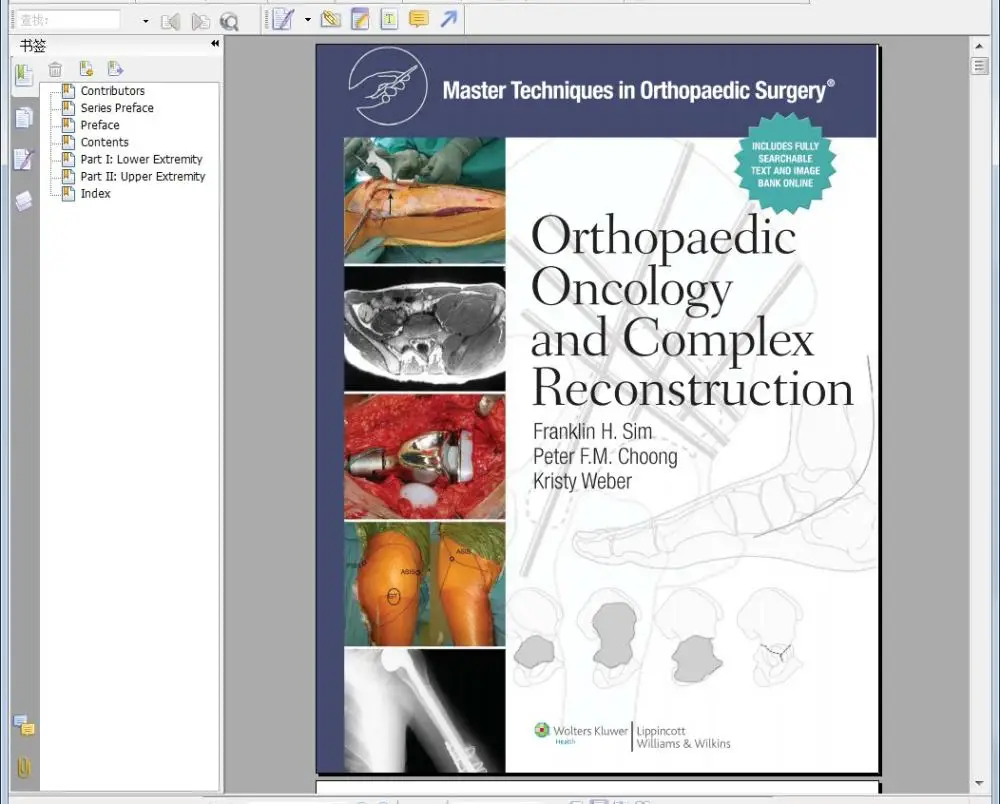The height and width of the screenshot is (804, 1000).
Task: Click the marked thigh photo on cover
Action: pos(425,584)
